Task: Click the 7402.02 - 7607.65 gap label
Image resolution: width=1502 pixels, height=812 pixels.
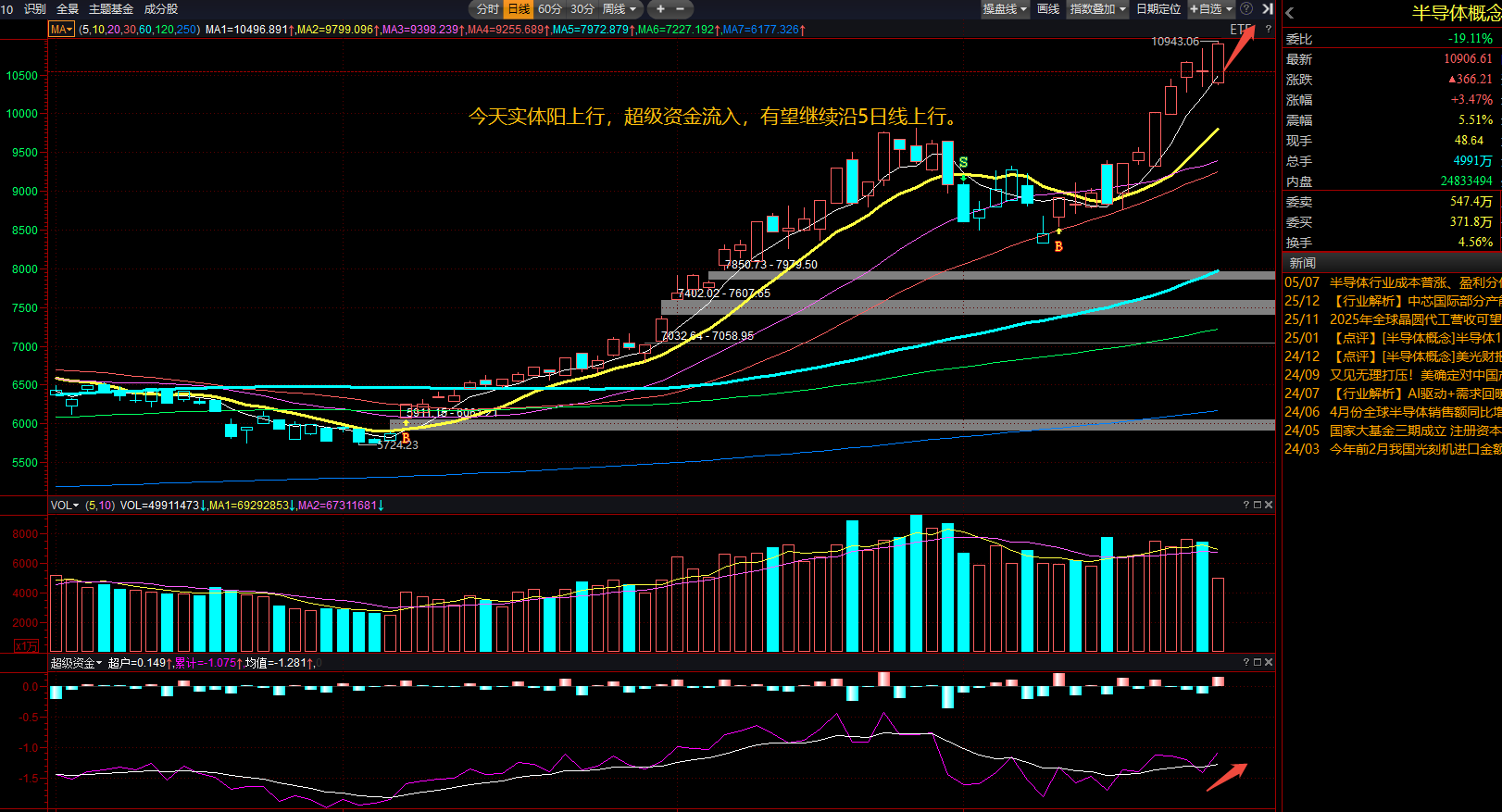Action: pos(724,294)
